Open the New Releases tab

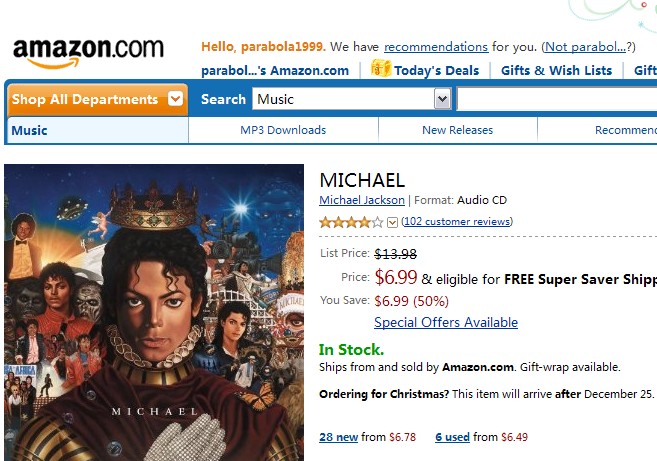pyautogui.click(x=457, y=130)
